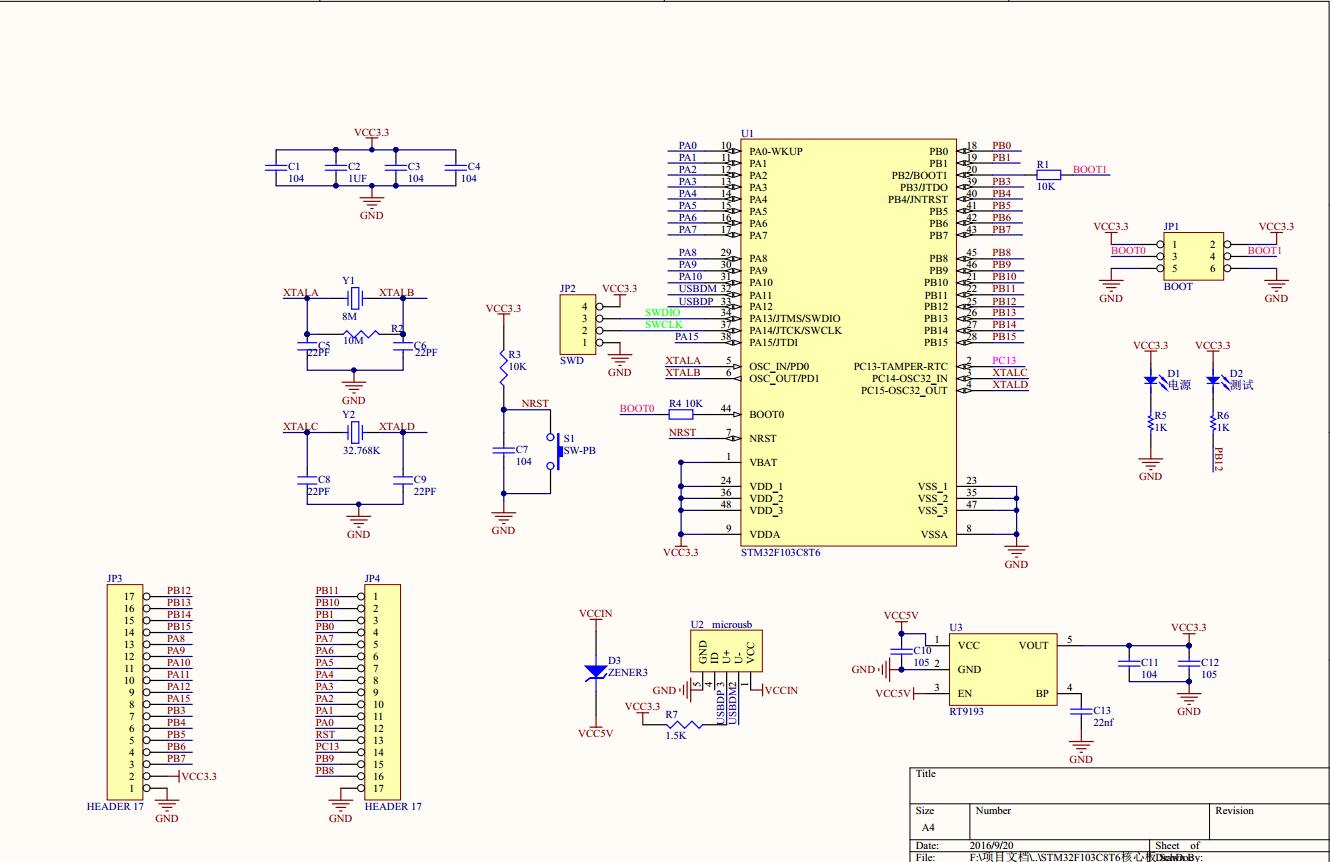1330x862 pixels.
Task: Click the RT9193 regulator U3 block
Action: click(1002, 670)
